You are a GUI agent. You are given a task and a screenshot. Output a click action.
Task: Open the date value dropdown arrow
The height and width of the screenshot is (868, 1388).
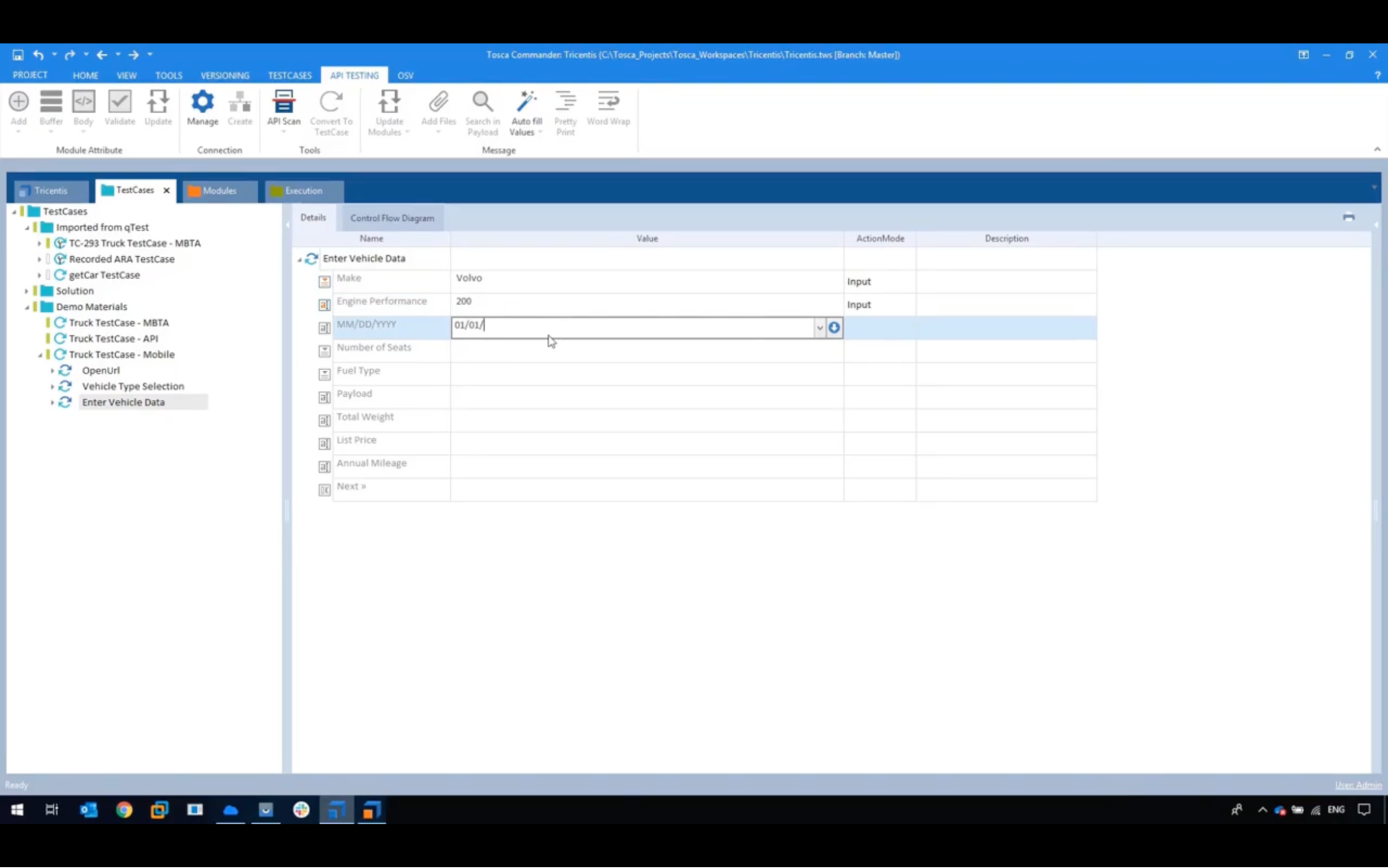(819, 328)
